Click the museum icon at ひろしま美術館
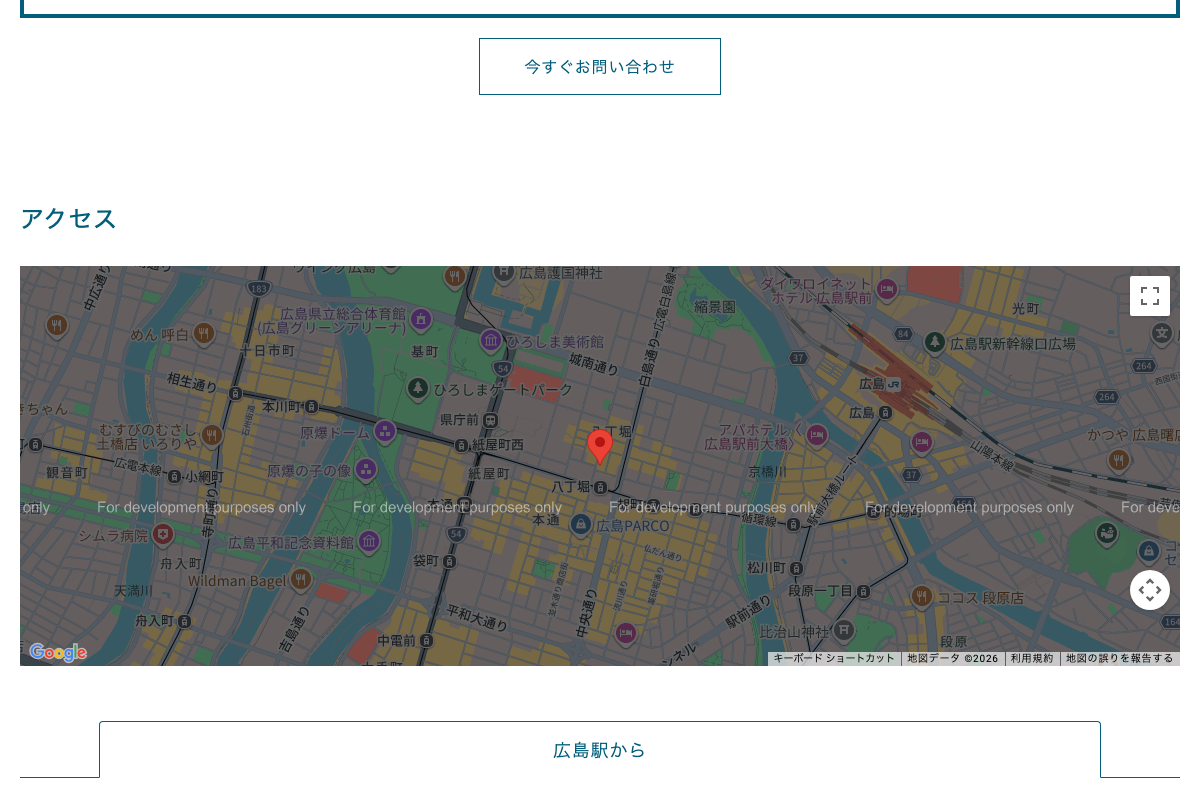 click(x=490, y=340)
